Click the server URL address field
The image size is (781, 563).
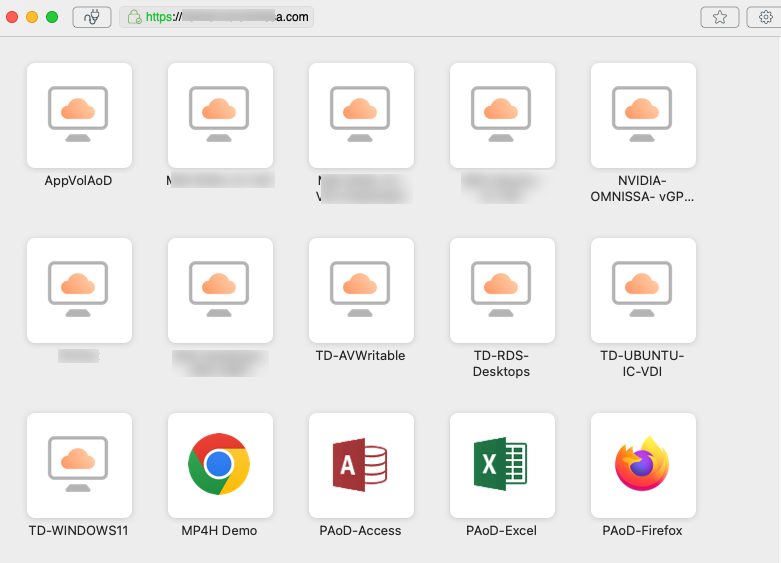(230, 17)
